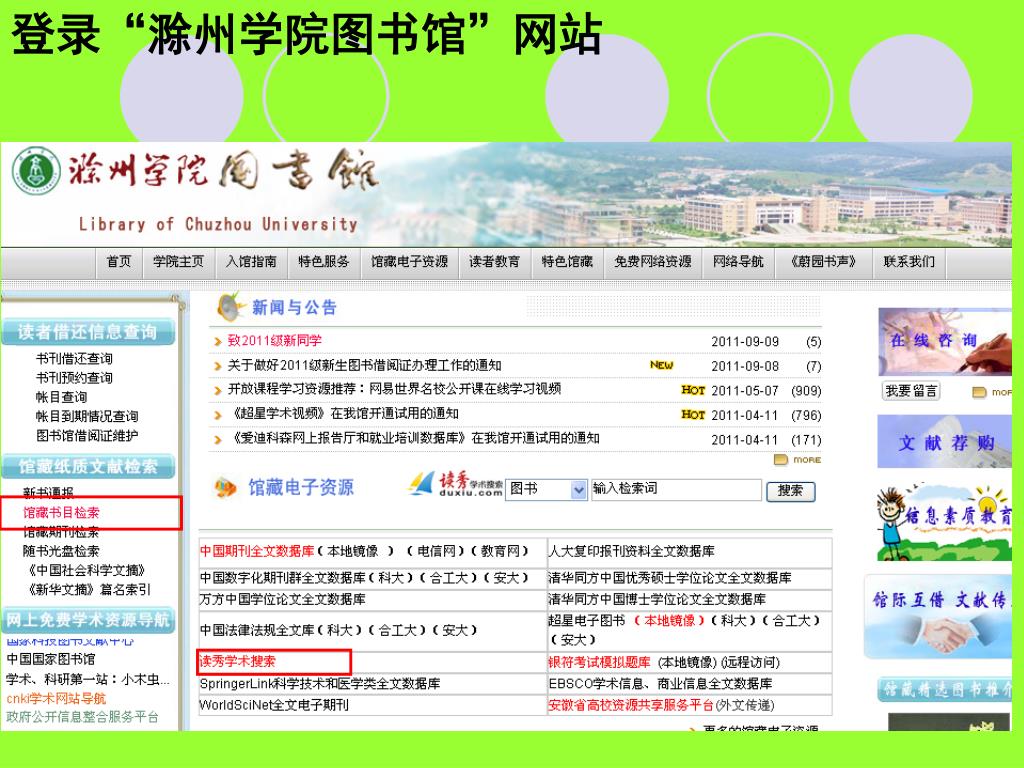The width and height of the screenshot is (1024, 768).
Task: Click the MORE icon under news list
Action: click(x=797, y=460)
